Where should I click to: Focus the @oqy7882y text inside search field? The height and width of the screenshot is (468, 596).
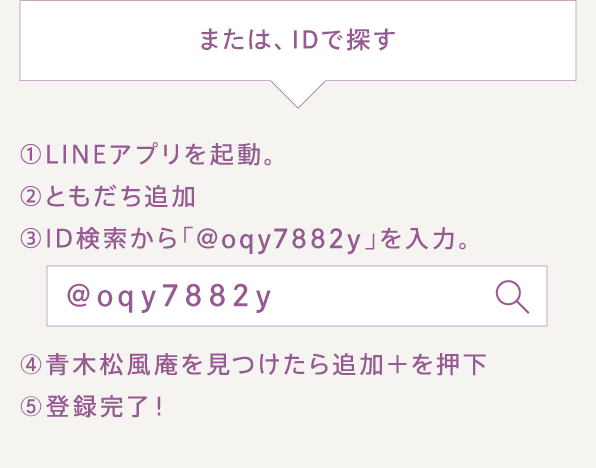pos(169,297)
